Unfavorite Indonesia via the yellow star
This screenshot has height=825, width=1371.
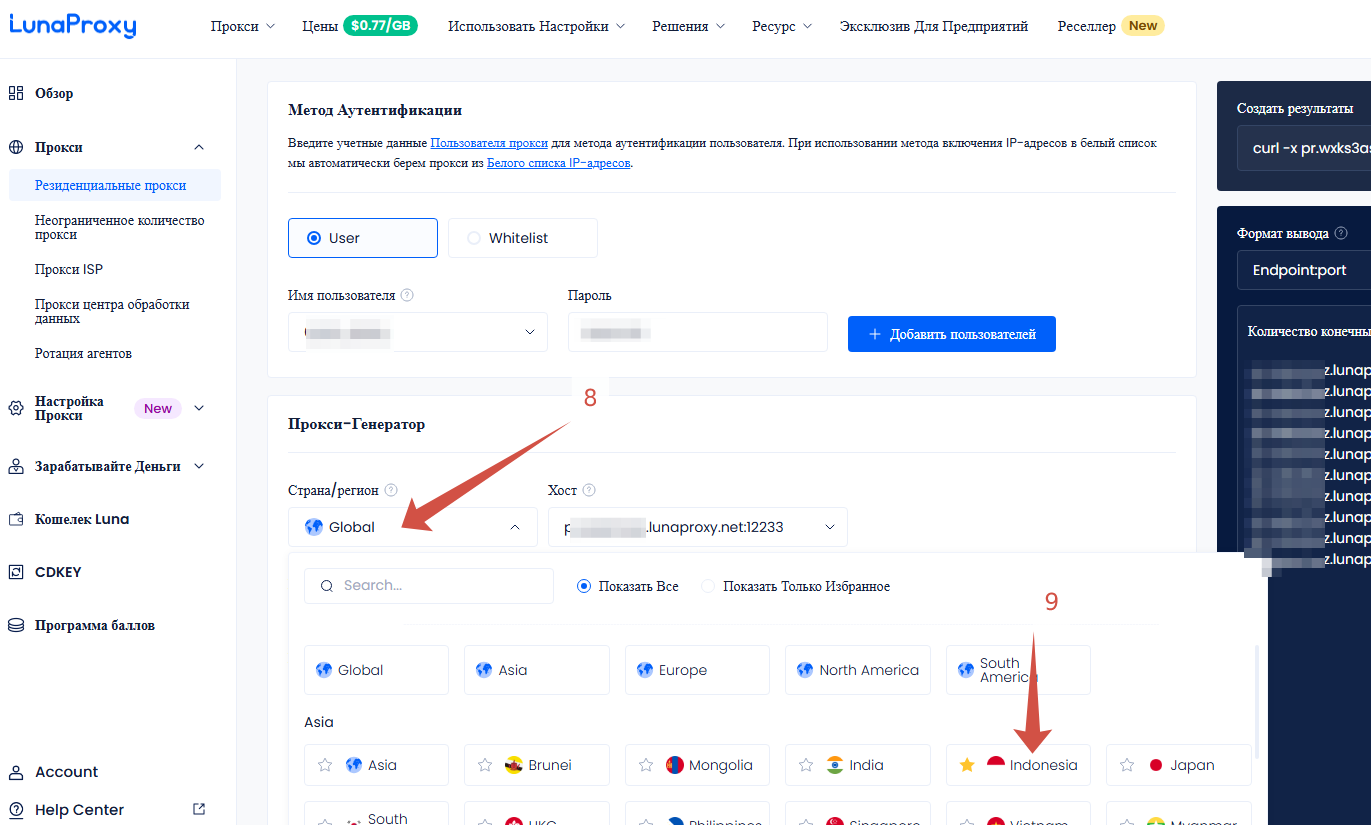[x=967, y=765]
